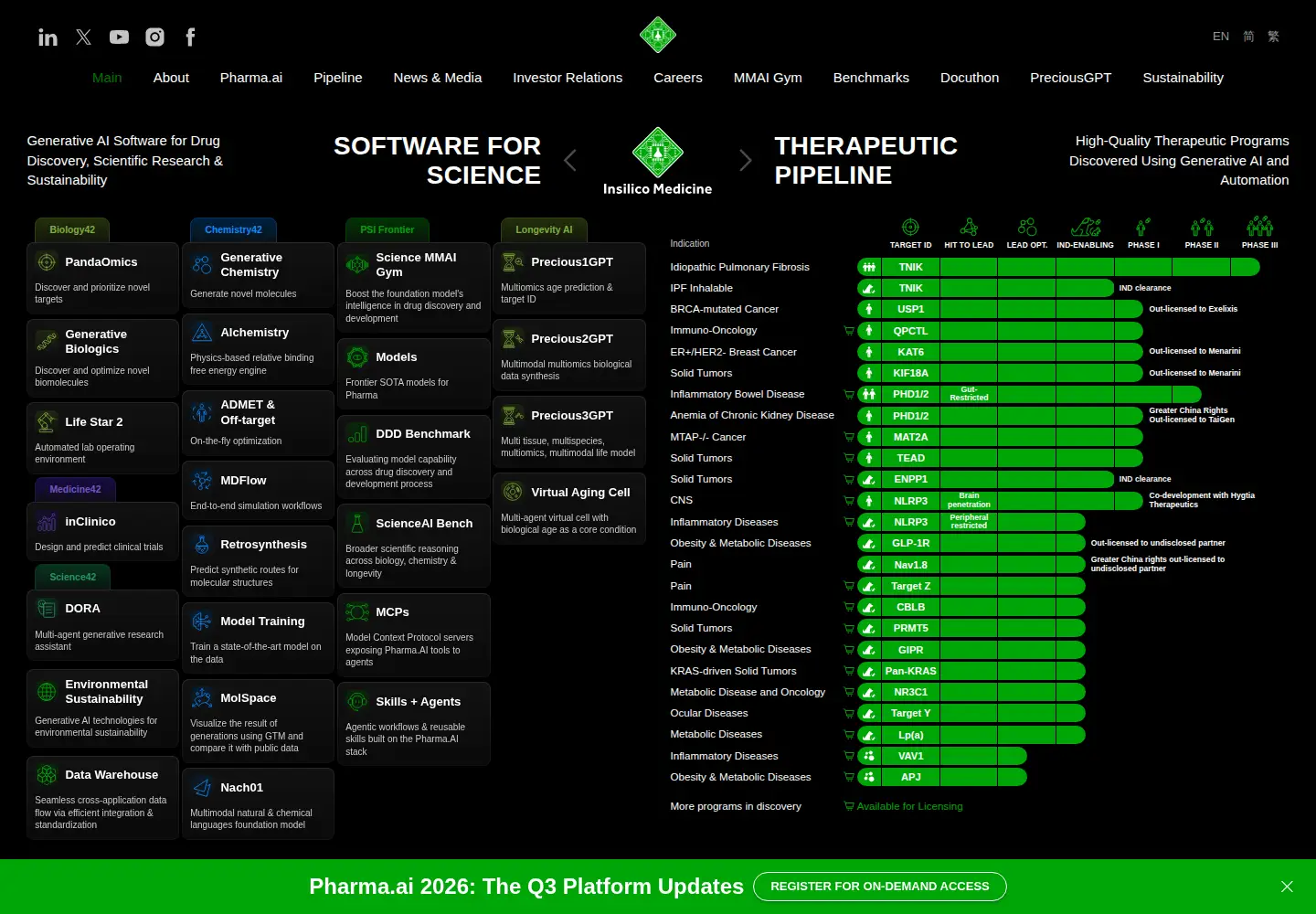Click the Virtual Aging Cell icon

point(513,493)
